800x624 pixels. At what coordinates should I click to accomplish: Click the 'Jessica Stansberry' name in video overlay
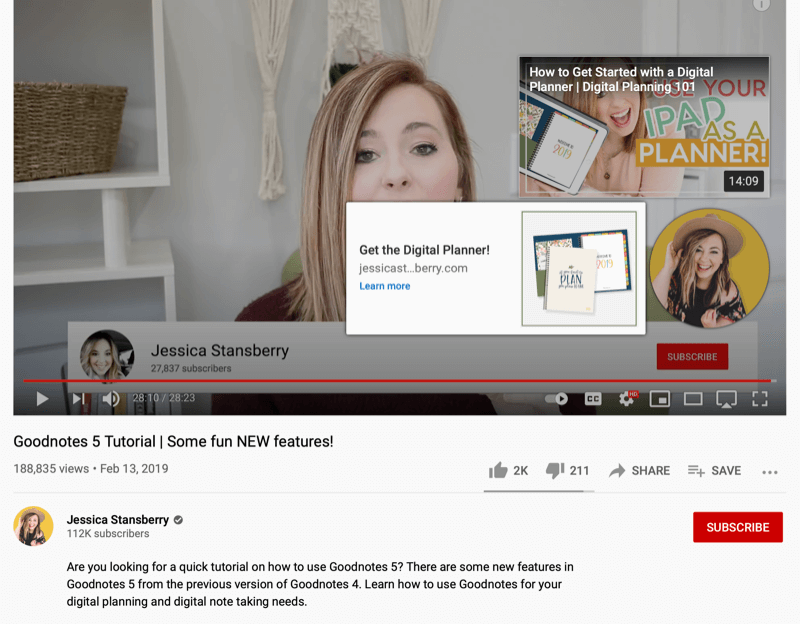point(220,351)
